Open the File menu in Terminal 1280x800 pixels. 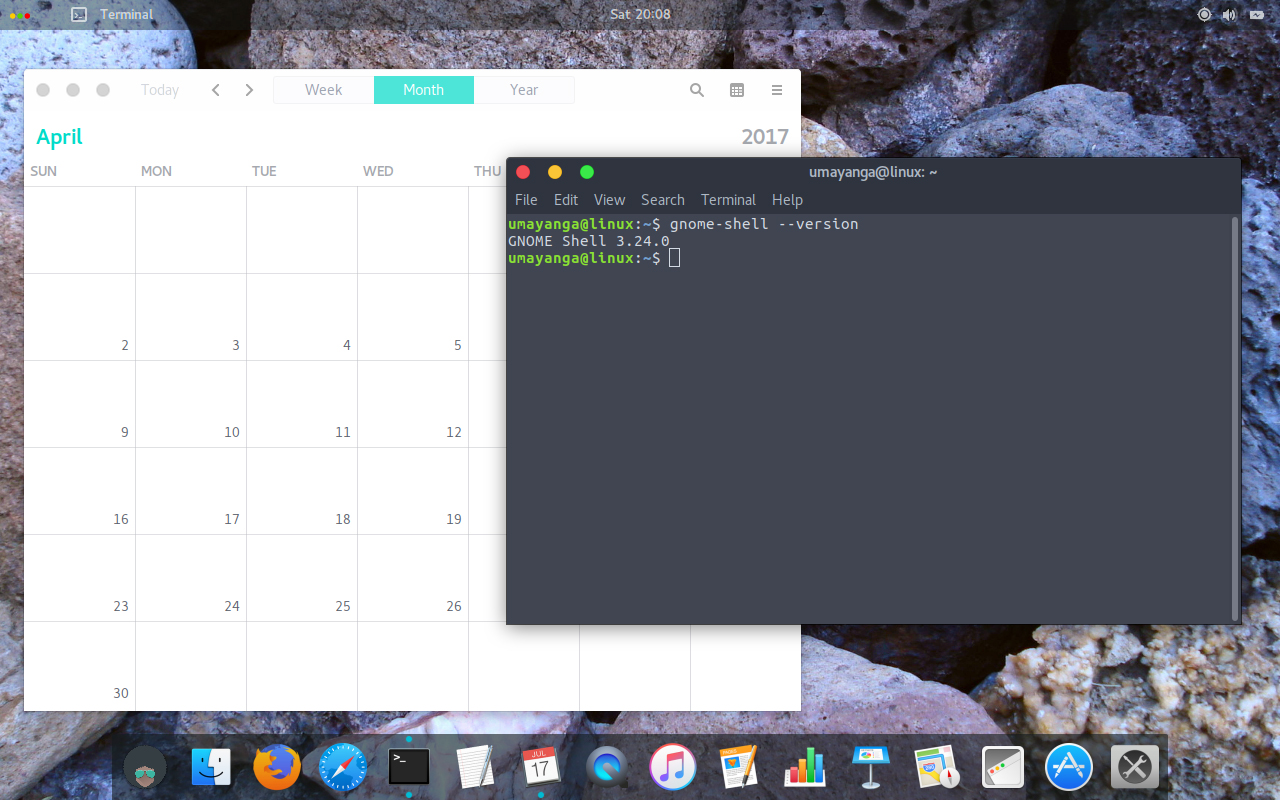point(526,200)
